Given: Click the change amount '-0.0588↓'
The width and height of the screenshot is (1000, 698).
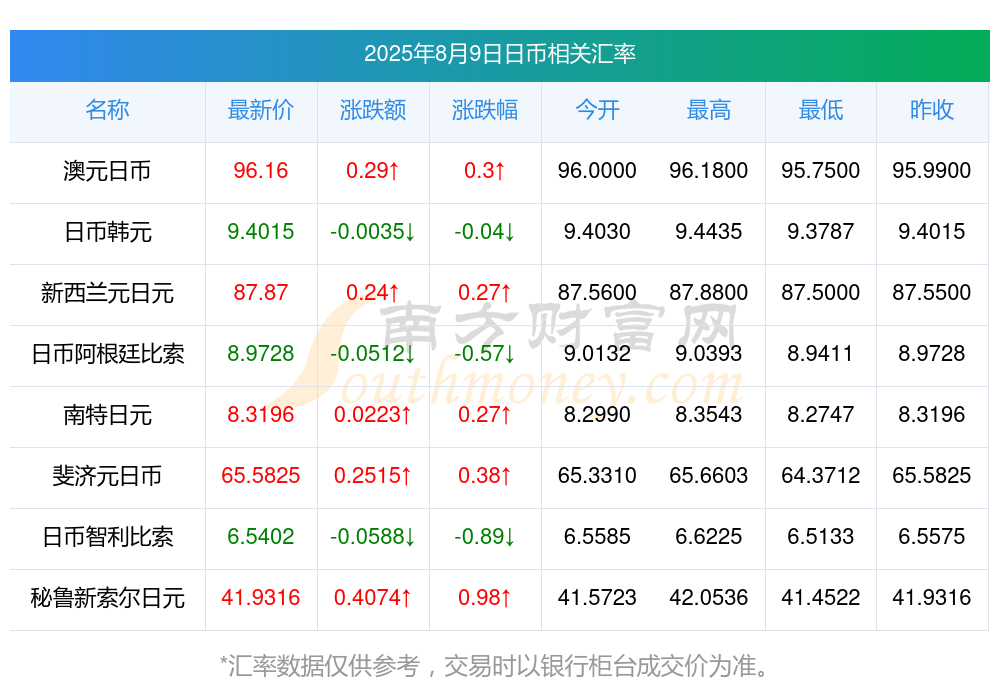Looking at the screenshot, I should click(x=372, y=536).
